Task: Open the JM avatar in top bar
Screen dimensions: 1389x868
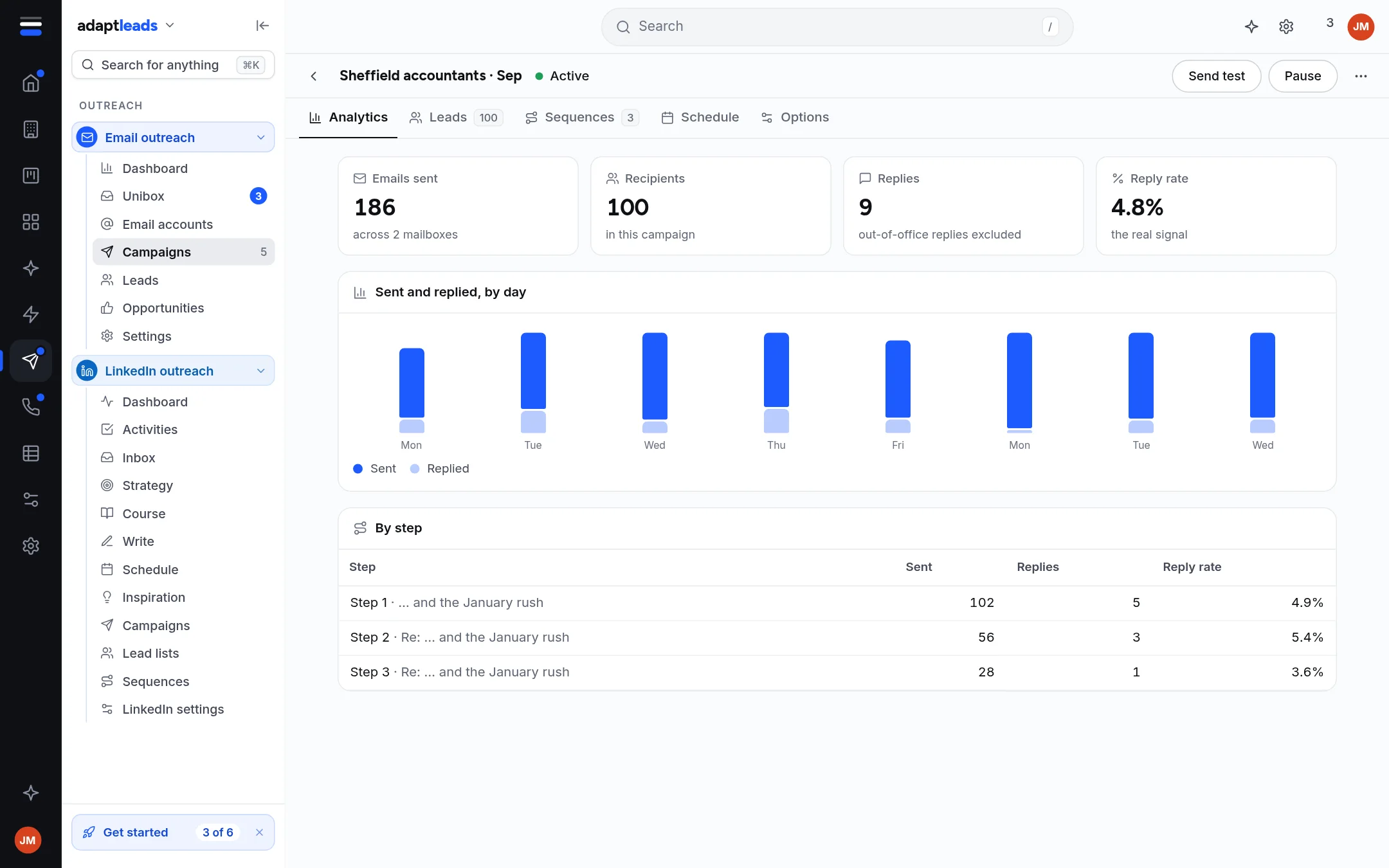Action: (x=1361, y=26)
